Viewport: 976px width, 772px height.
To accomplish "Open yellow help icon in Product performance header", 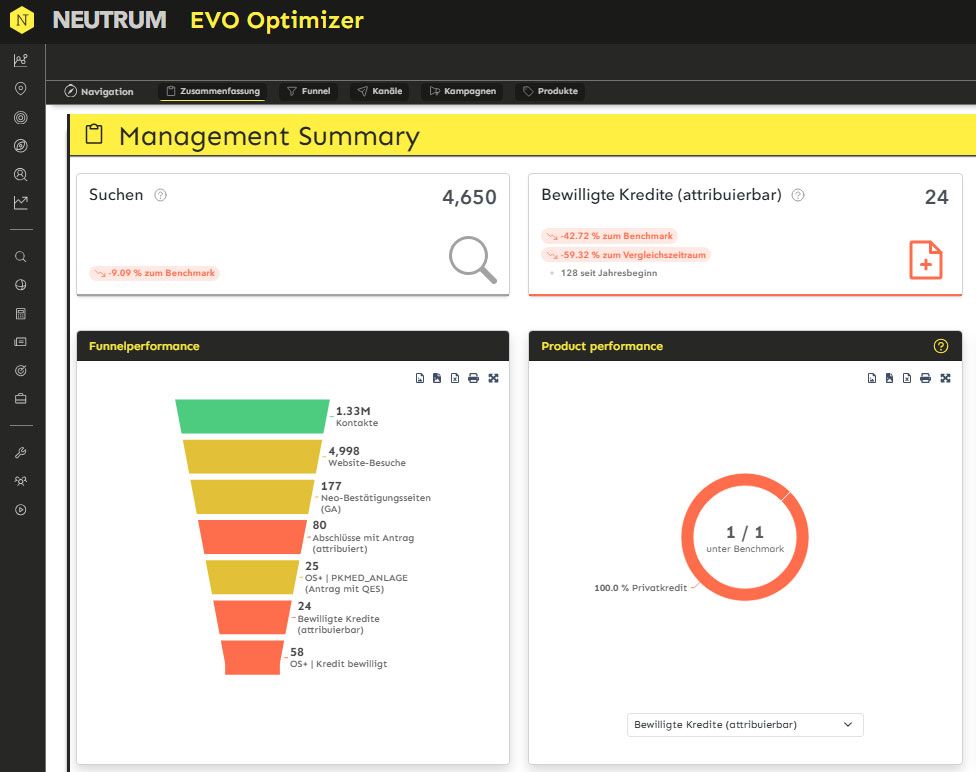I will coord(940,346).
